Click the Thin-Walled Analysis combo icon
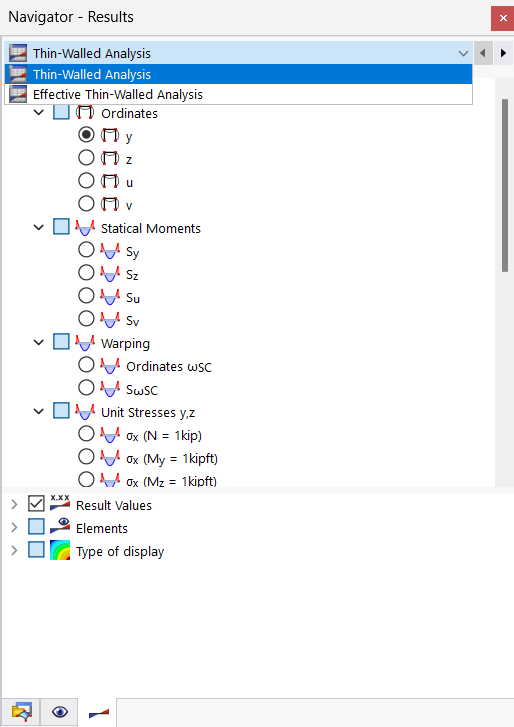The width and height of the screenshot is (514, 727). tap(18, 53)
